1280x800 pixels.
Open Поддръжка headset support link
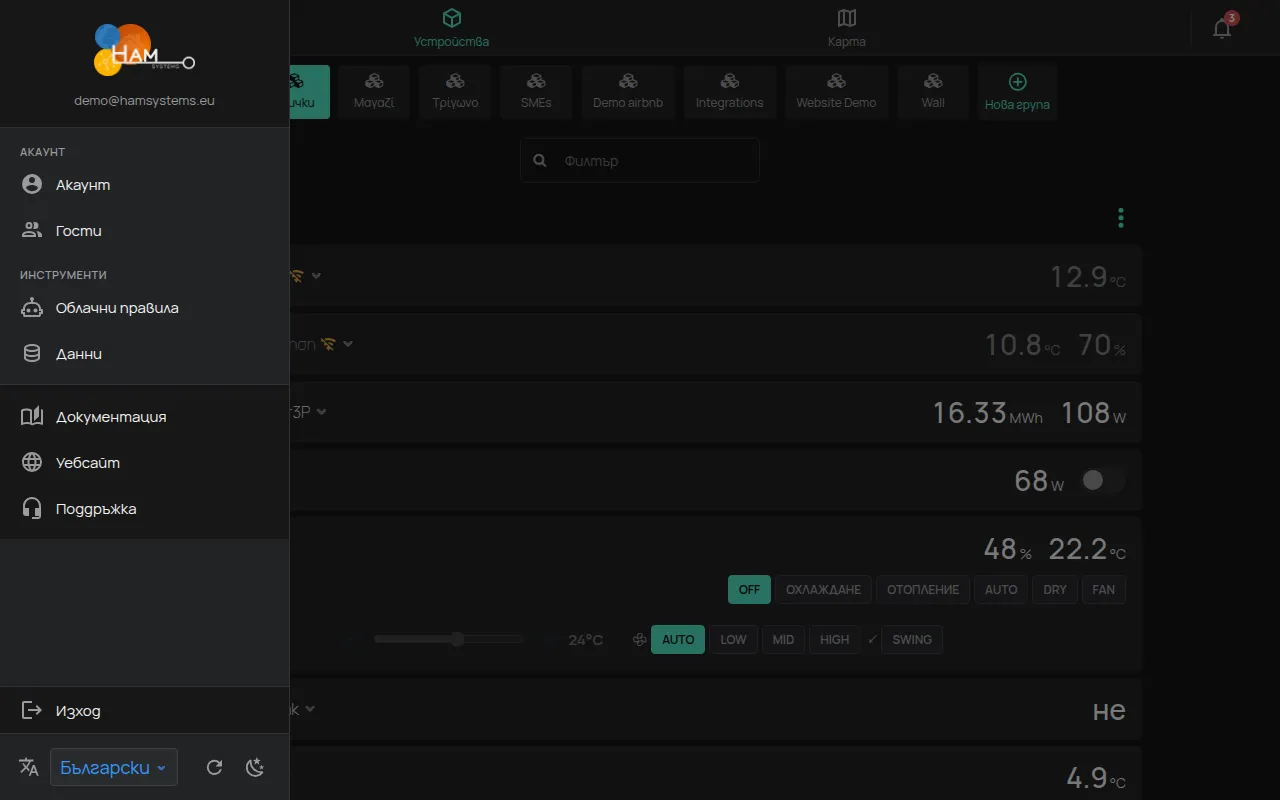click(x=145, y=509)
